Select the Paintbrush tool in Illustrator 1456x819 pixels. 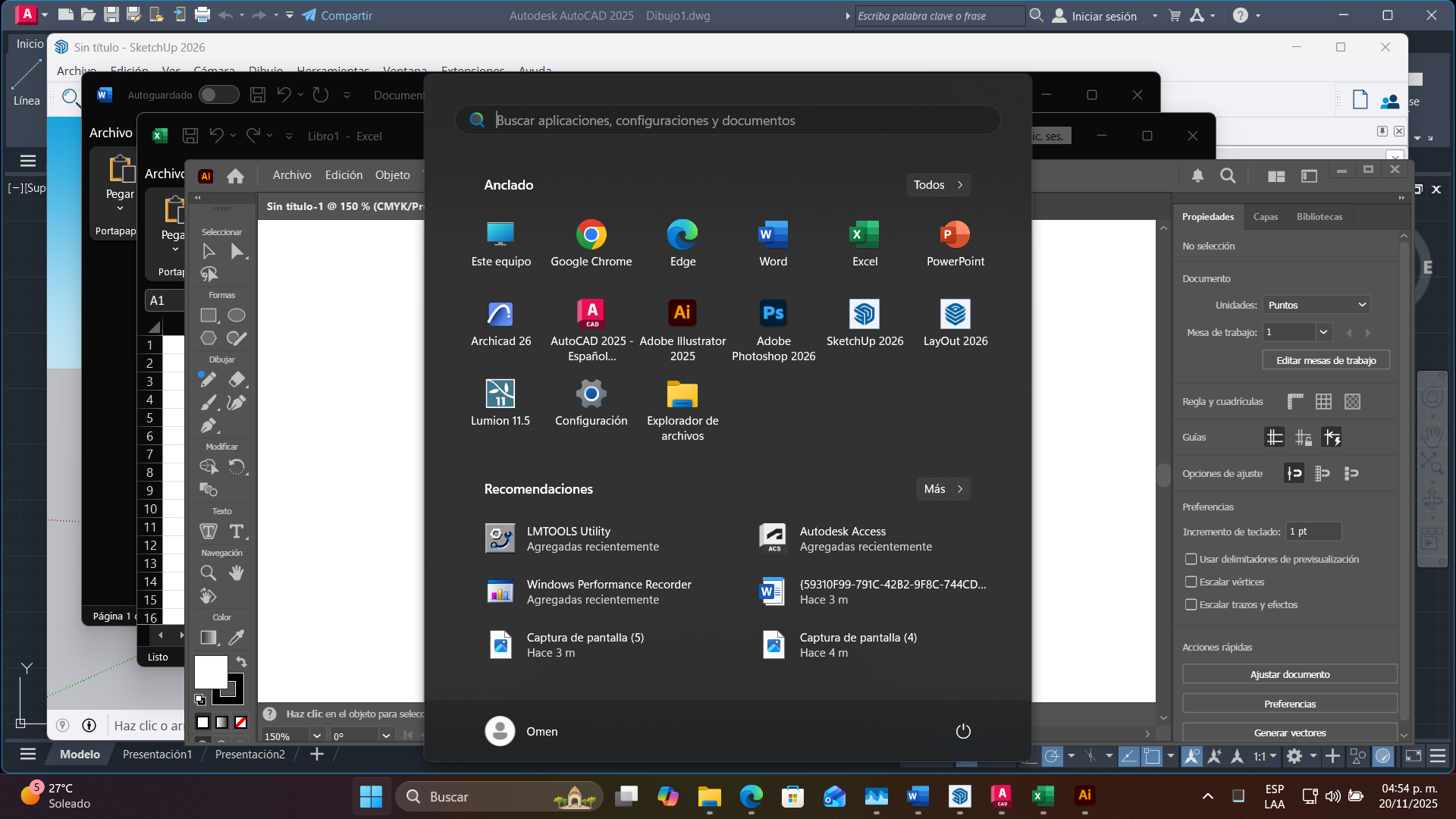click(209, 403)
